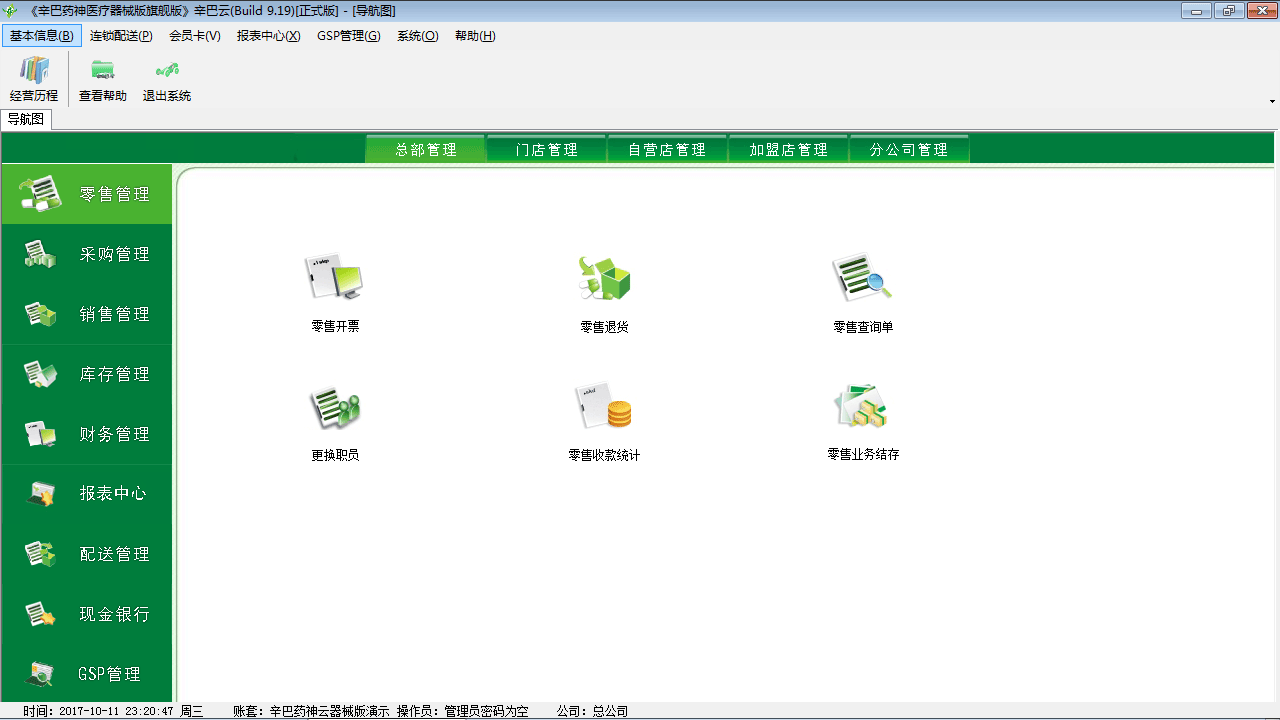The image size is (1280, 720).
Task: Click 账套: 辛巴药神云器械版演示 in status bar
Action: [310, 711]
